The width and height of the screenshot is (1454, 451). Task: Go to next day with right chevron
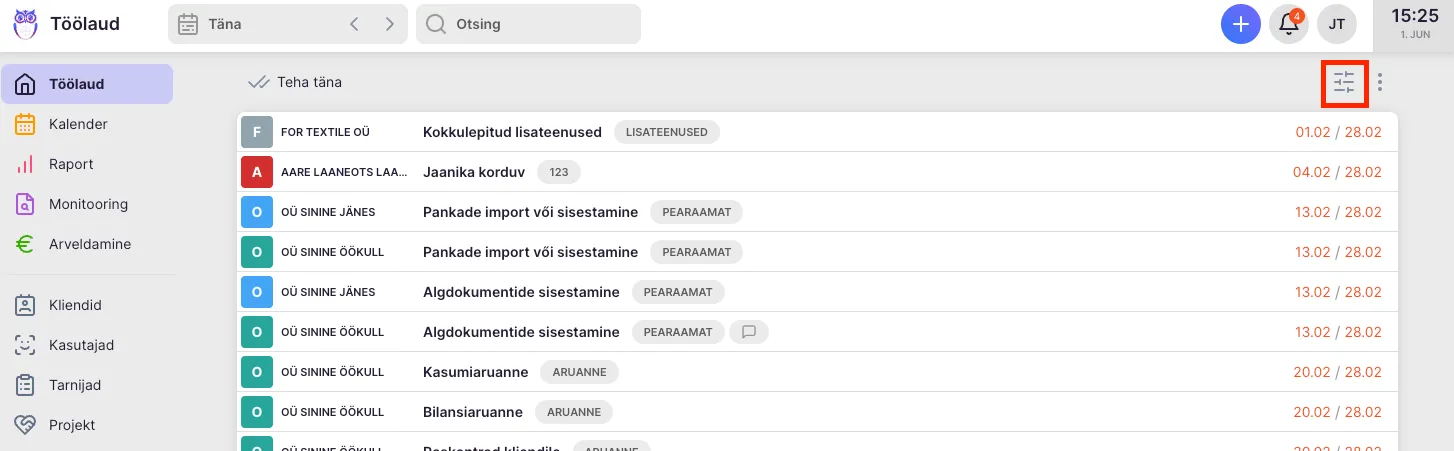coord(389,24)
